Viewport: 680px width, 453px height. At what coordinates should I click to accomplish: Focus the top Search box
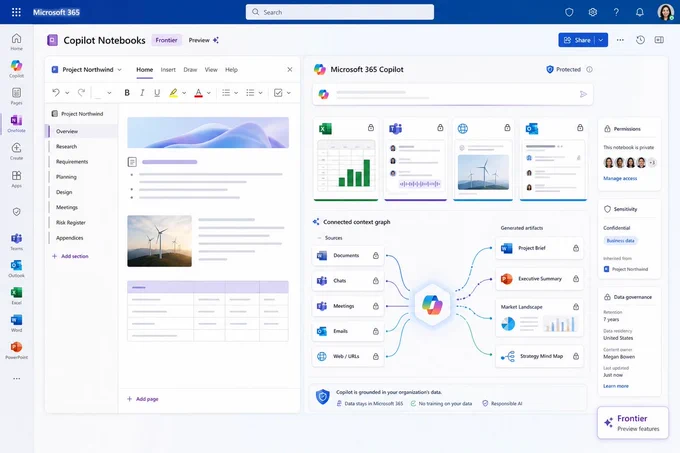[x=340, y=12]
